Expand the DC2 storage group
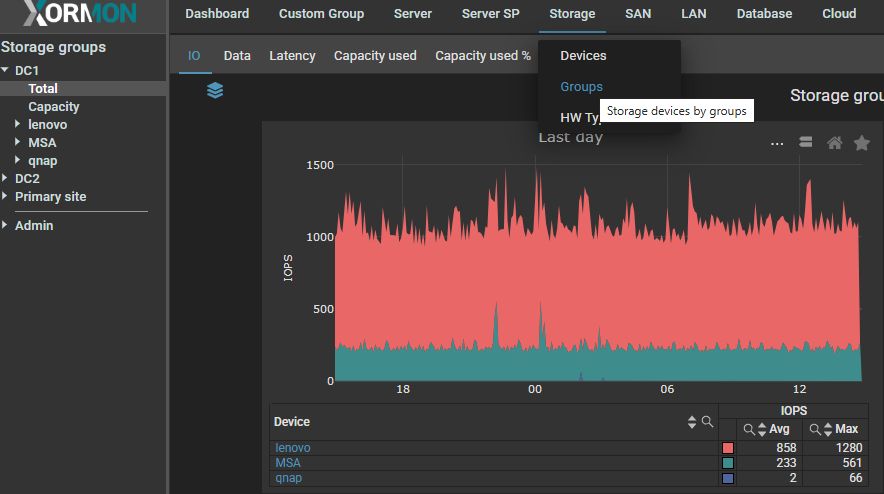 click(x=5, y=179)
